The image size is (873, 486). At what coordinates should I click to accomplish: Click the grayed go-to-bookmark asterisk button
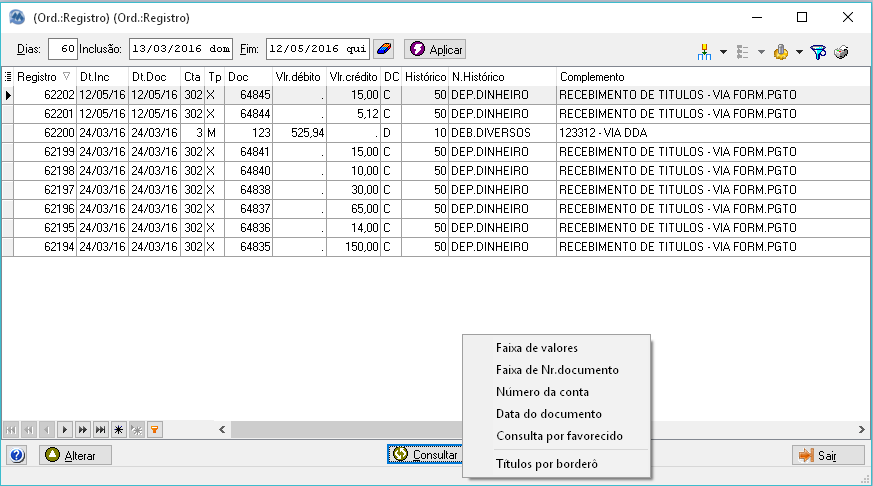(136, 430)
